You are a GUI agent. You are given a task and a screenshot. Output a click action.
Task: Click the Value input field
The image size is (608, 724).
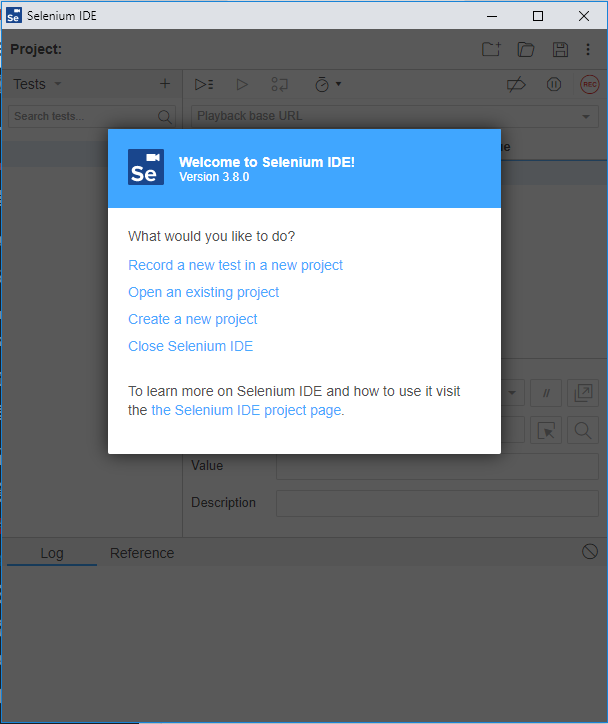[437, 466]
